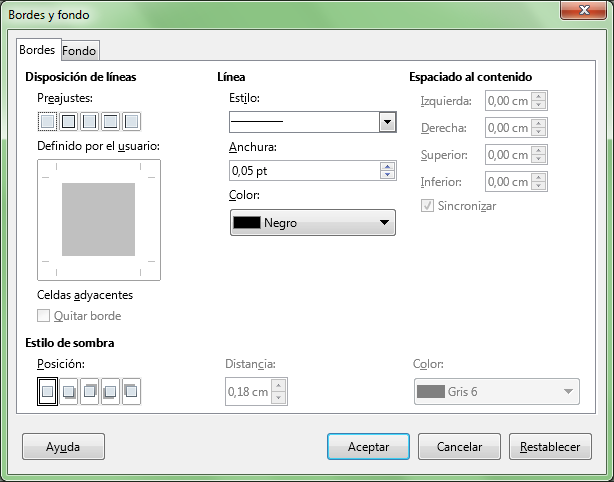Check the Quitar borde option

[x=43, y=316]
